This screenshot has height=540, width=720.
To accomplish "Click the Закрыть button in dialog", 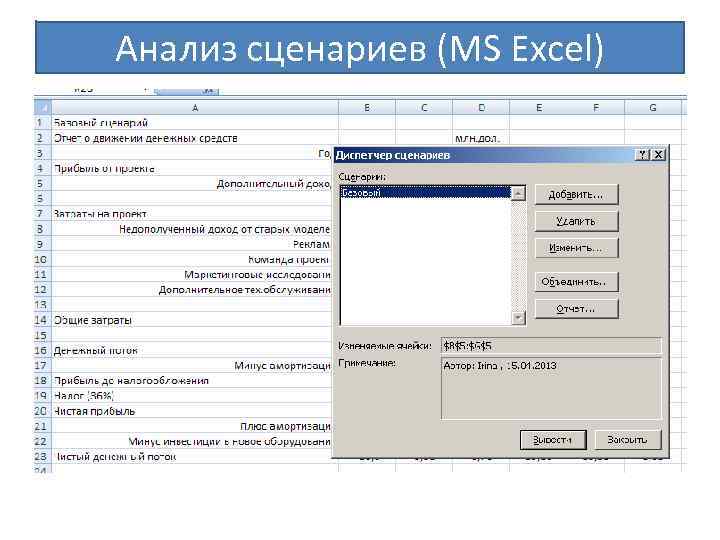I will tap(628, 440).
